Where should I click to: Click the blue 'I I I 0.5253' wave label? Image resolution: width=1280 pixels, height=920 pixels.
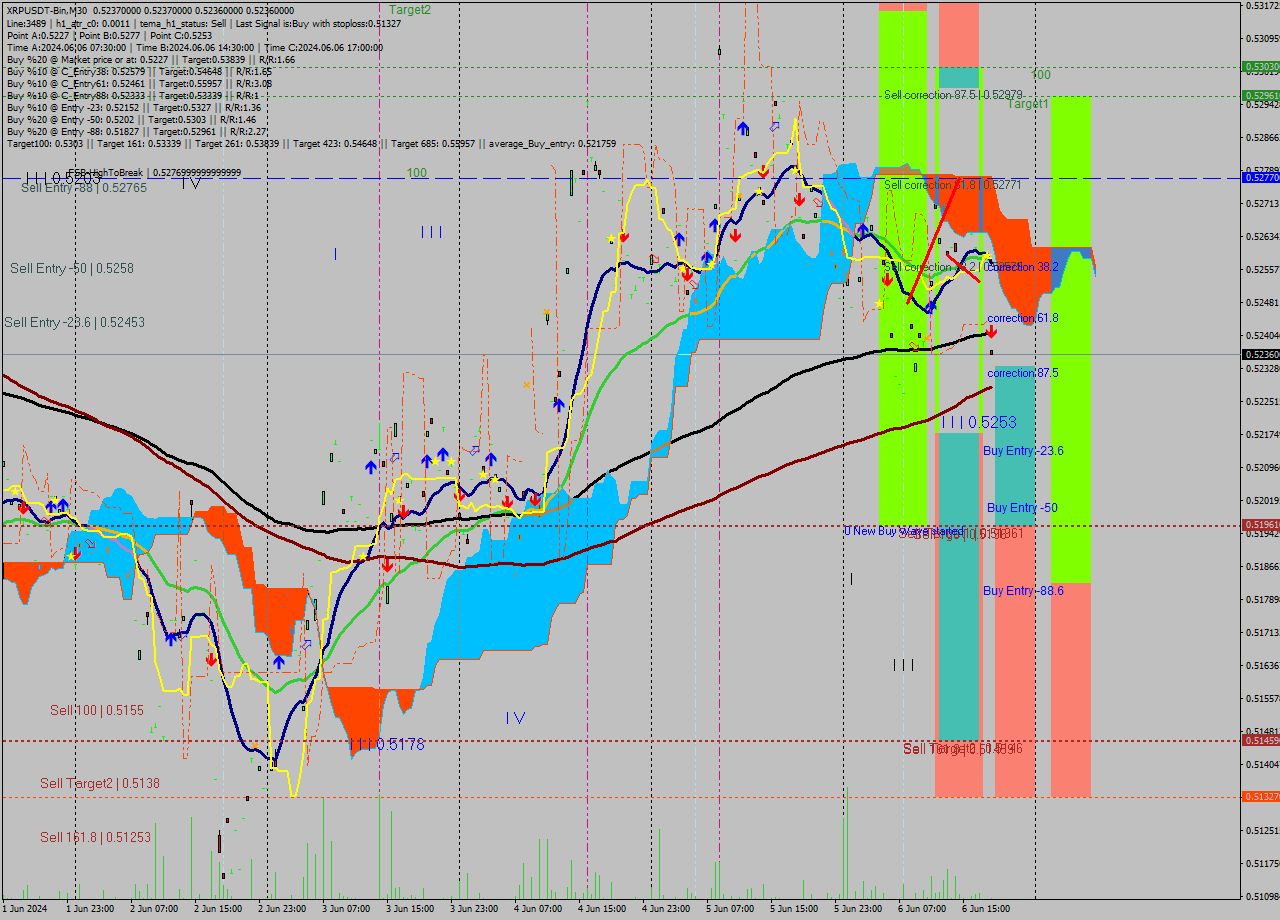point(979,422)
